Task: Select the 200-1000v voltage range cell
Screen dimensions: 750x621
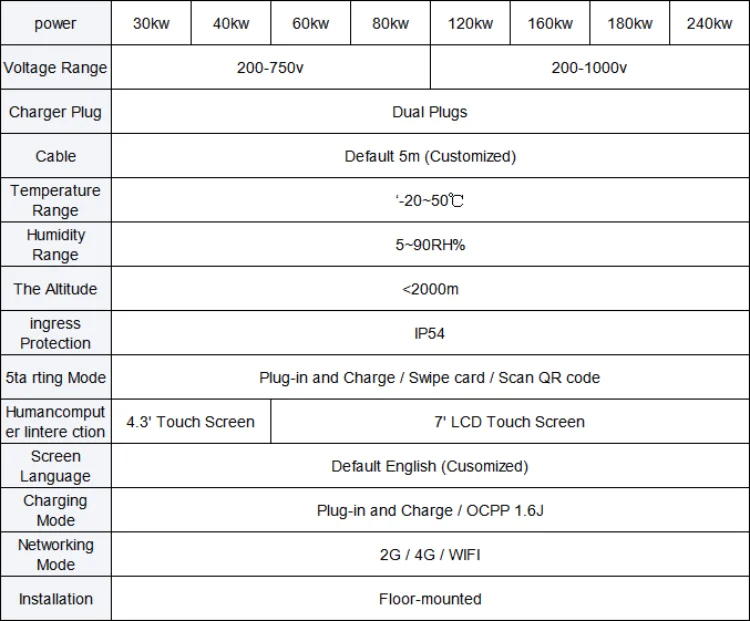Action: coord(589,68)
